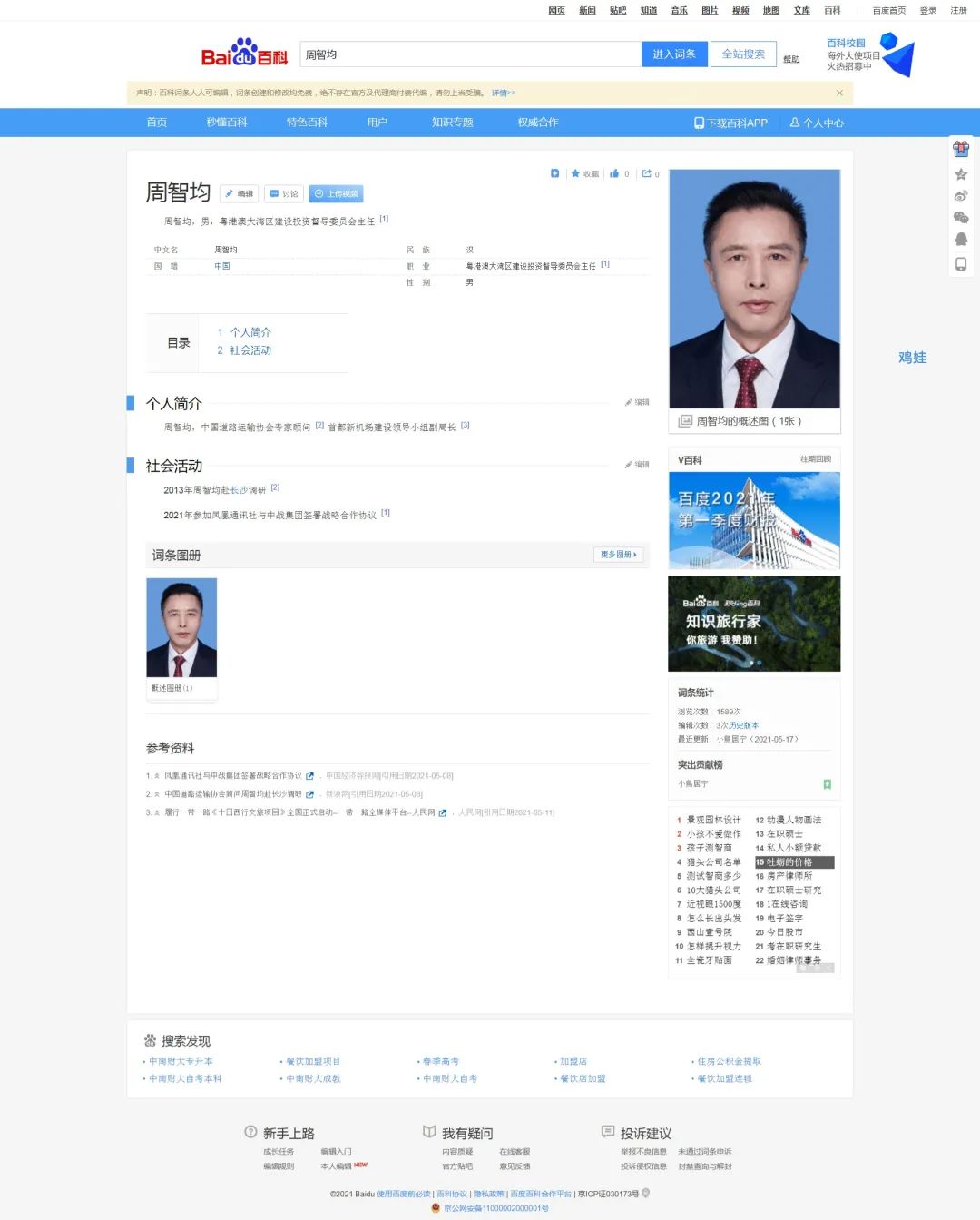The image size is (980, 1220).
Task: Open the 详情>> link in the notice
Action: (504, 93)
